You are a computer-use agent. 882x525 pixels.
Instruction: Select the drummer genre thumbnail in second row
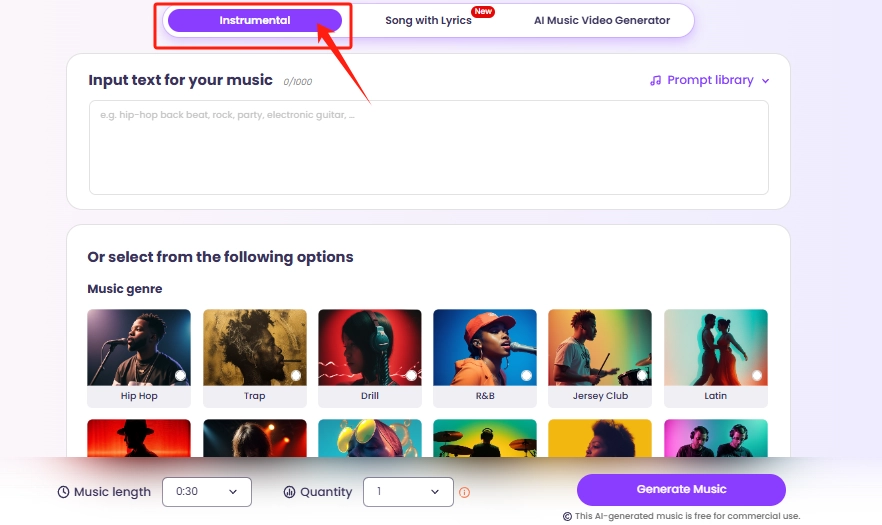pyautogui.click(x=485, y=440)
